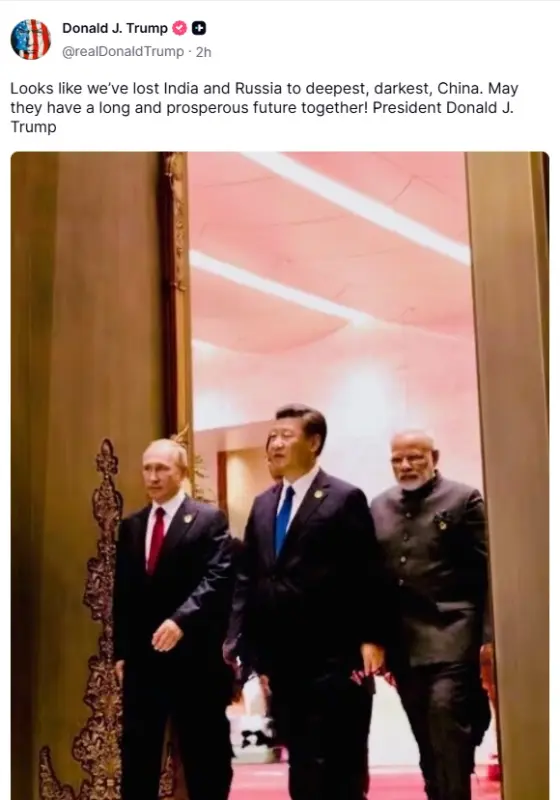560x800 pixels.
Task: Click the pink verified checkmark badge
Action: click(x=179, y=28)
